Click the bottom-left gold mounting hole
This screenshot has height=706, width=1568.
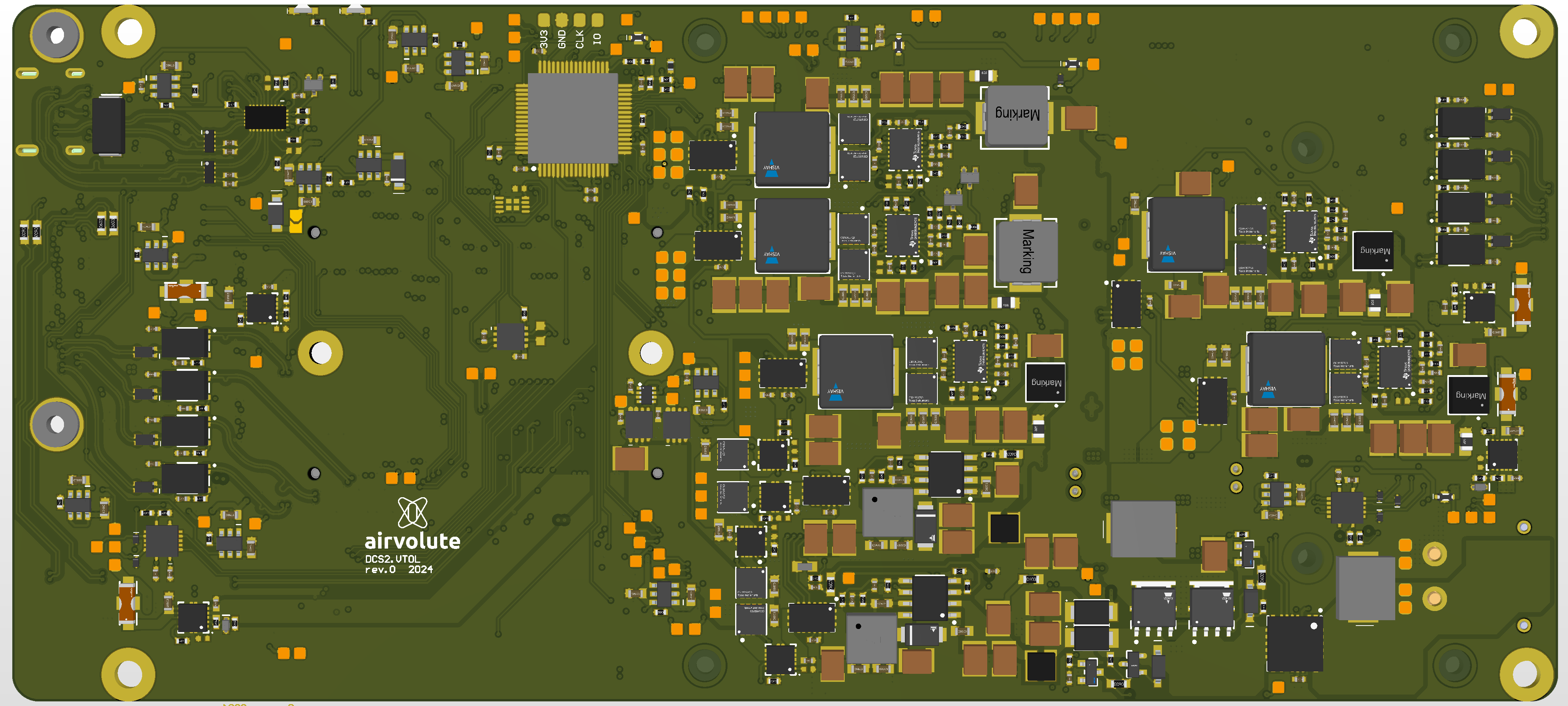pos(128,674)
